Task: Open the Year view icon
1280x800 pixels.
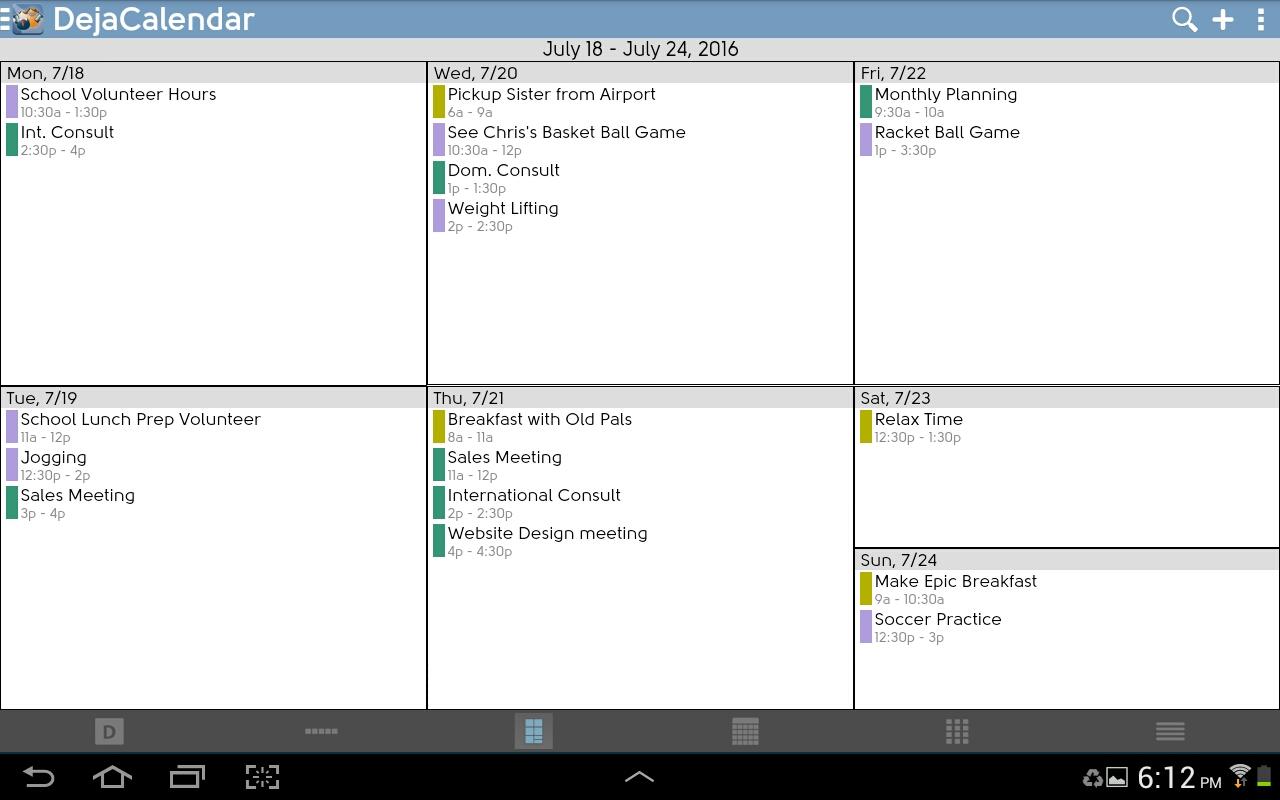Action: coord(957,731)
